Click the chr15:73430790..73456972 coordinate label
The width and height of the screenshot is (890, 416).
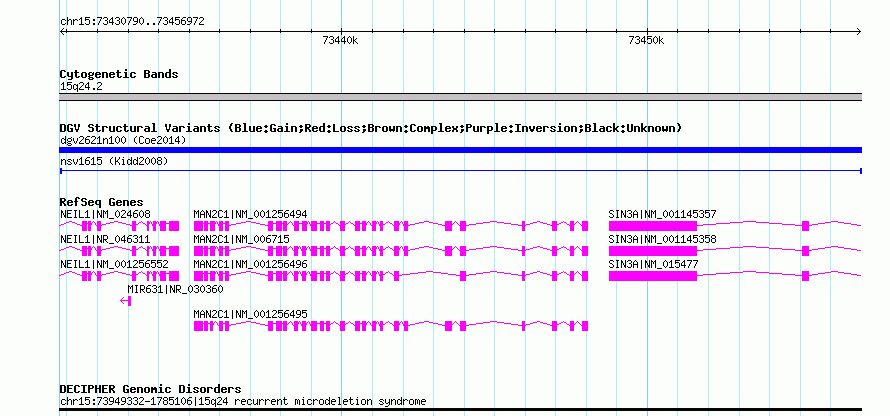pyautogui.click(x=132, y=22)
